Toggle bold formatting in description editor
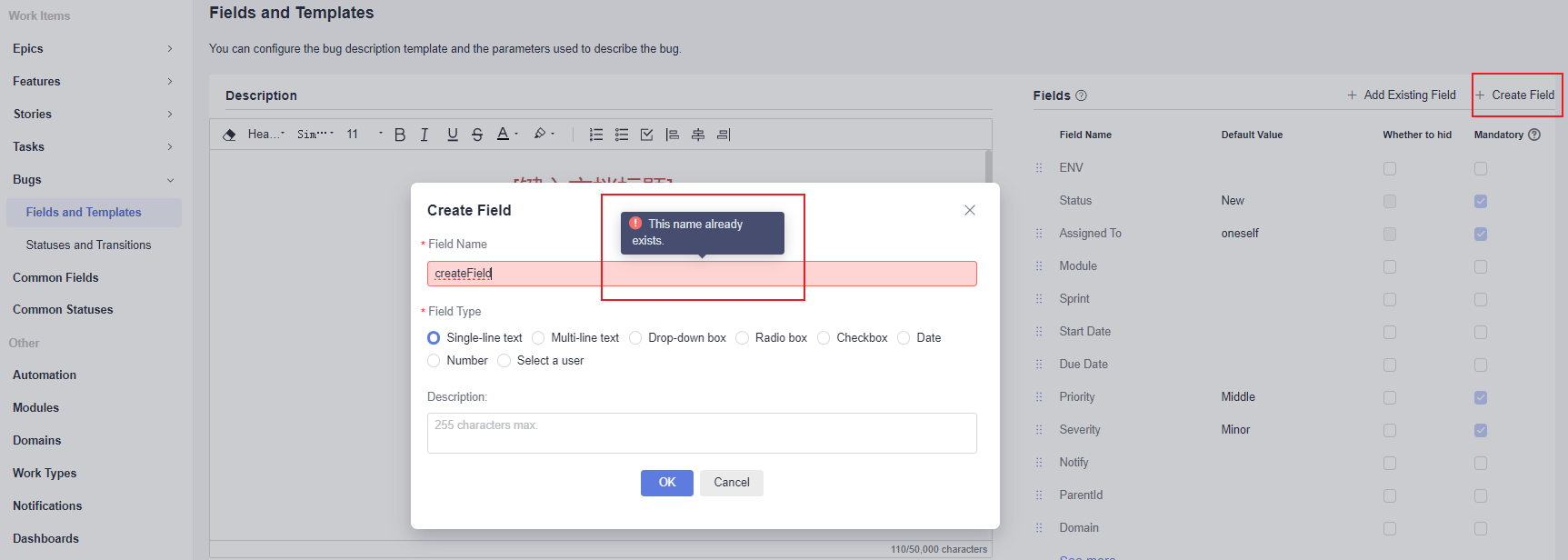This screenshot has height=560, width=1568. click(x=400, y=135)
